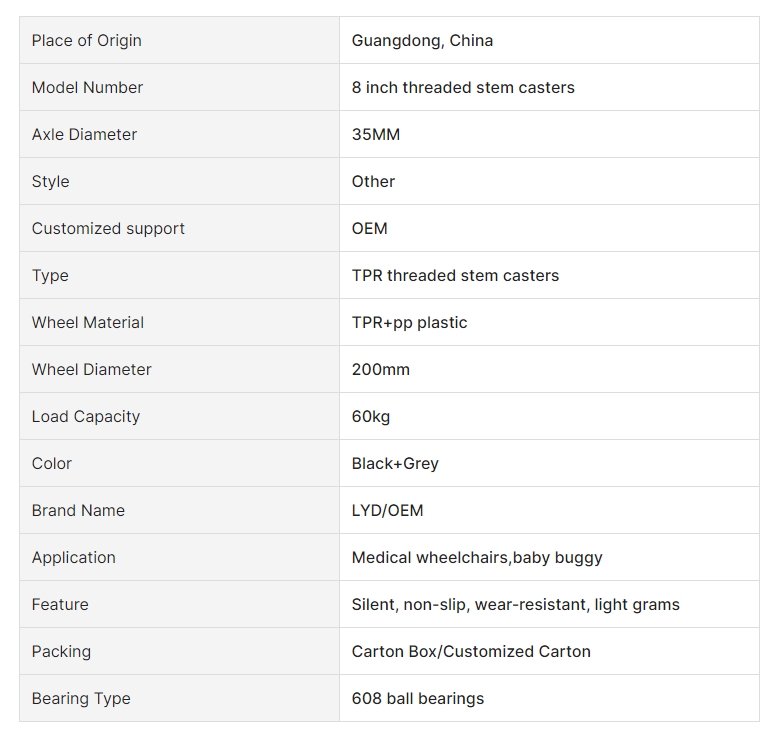Click the Model Number label
The width and height of the screenshot is (778, 735).
(x=87, y=87)
